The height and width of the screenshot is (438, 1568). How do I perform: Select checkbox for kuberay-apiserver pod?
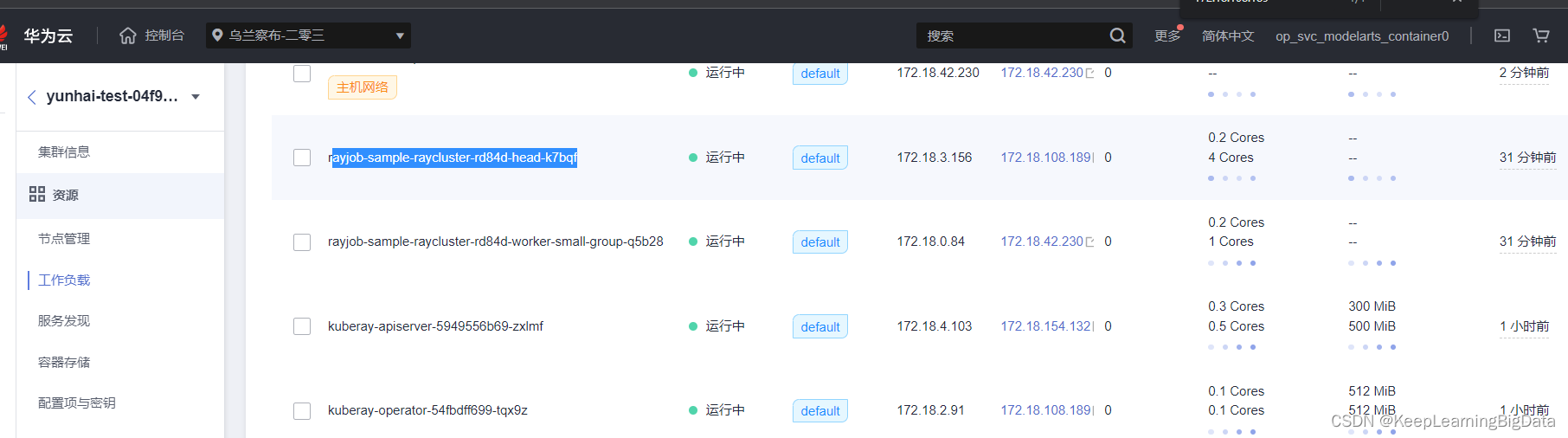pyautogui.click(x=302, y=326)
